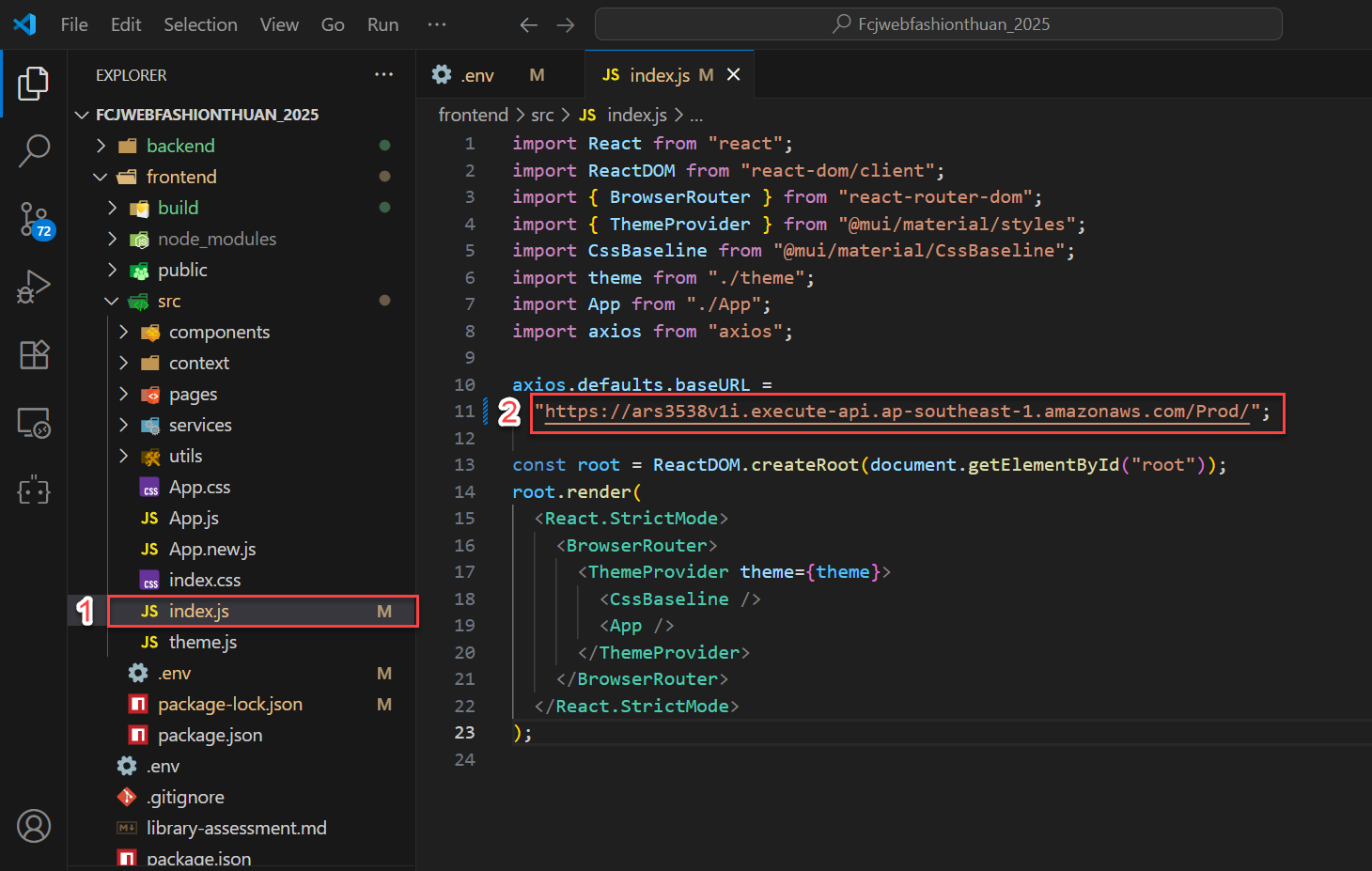Open Source Control with 72 changes
The image size is (1372, 871).
[x=35, y=220]
